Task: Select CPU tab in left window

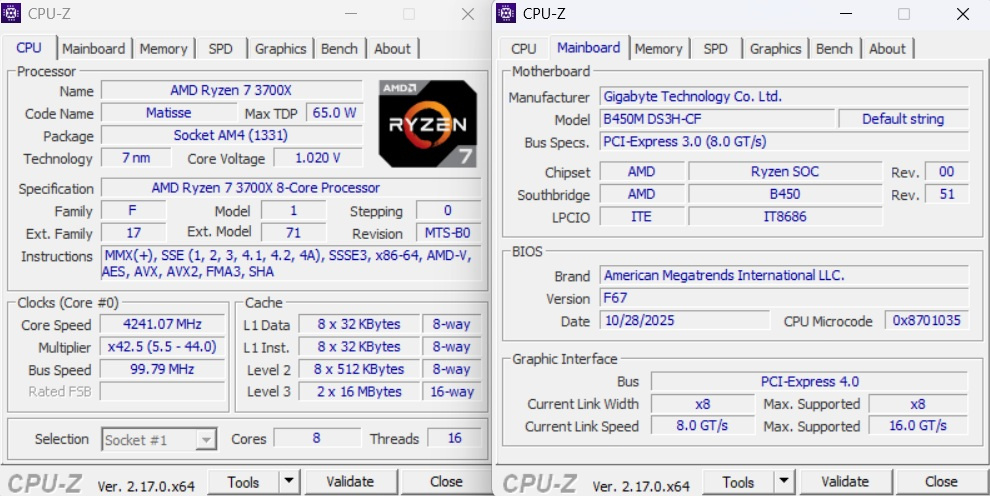Action: pyautogui.click(x=29, y=48)
